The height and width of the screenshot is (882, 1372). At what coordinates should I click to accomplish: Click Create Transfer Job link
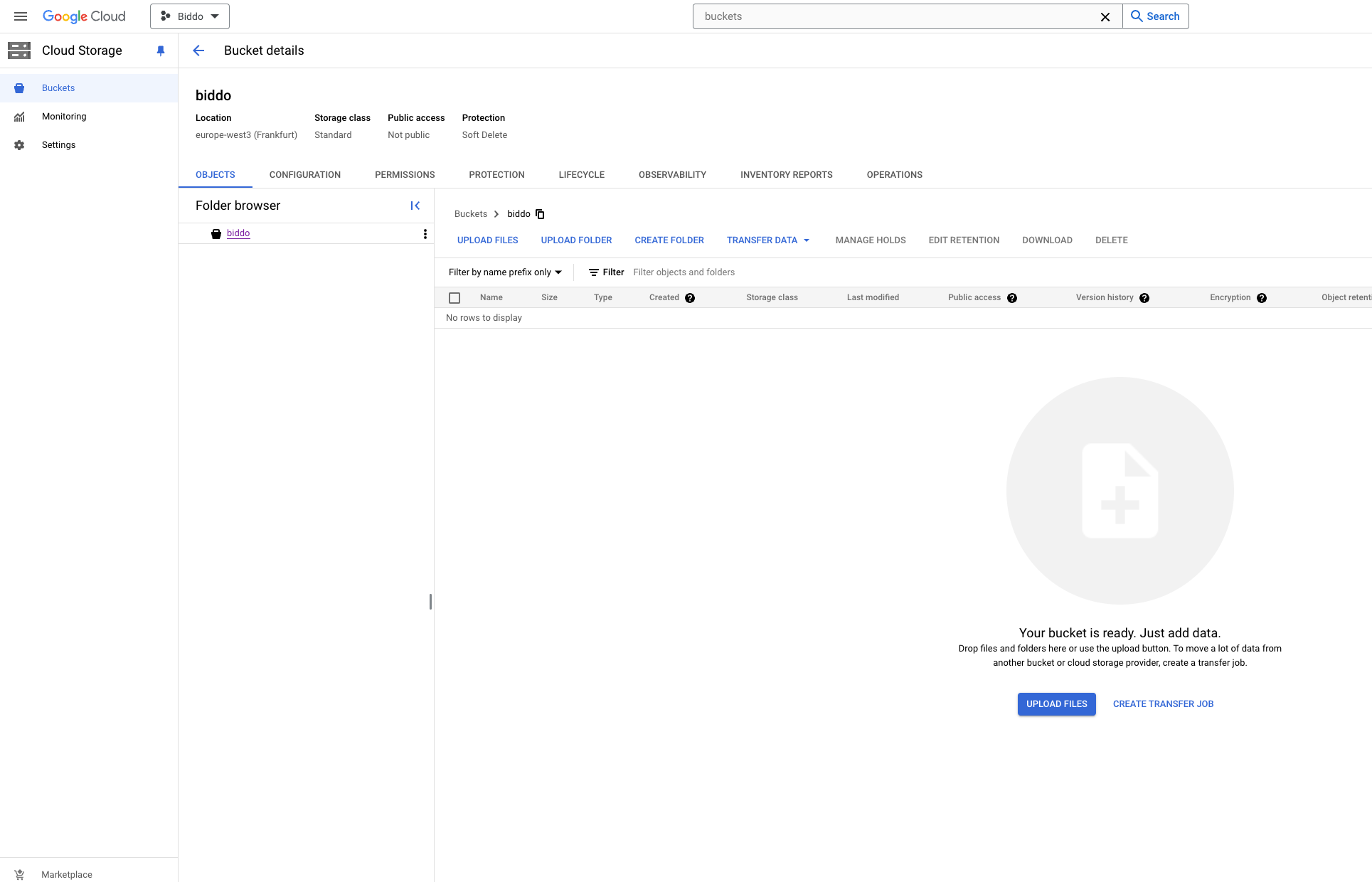[1163, 704]
